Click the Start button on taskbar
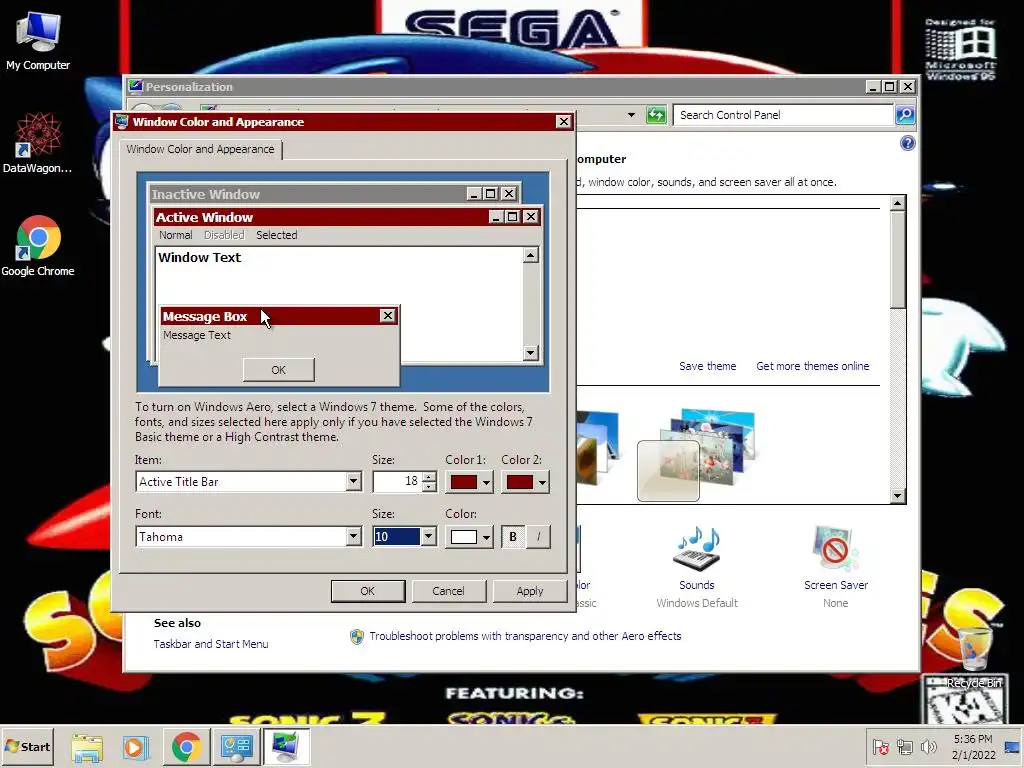Image resolution: width=1024 pixels, height=768 pixels. point(27,746)
